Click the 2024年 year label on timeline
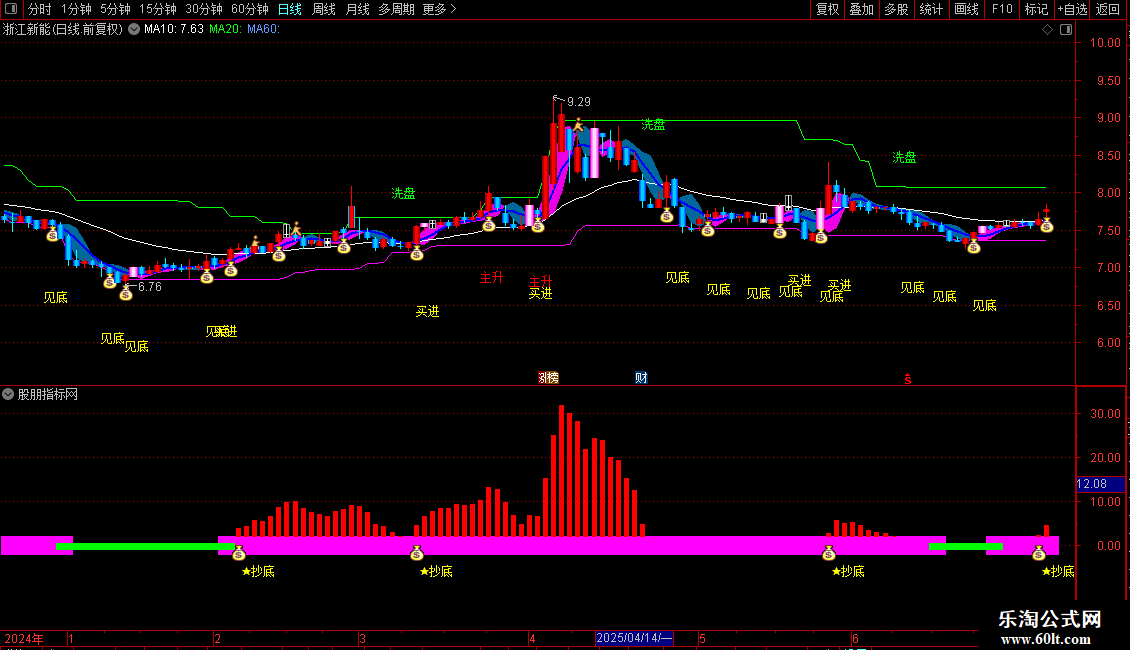This screenshot has height=650, width=1130. 24,638
